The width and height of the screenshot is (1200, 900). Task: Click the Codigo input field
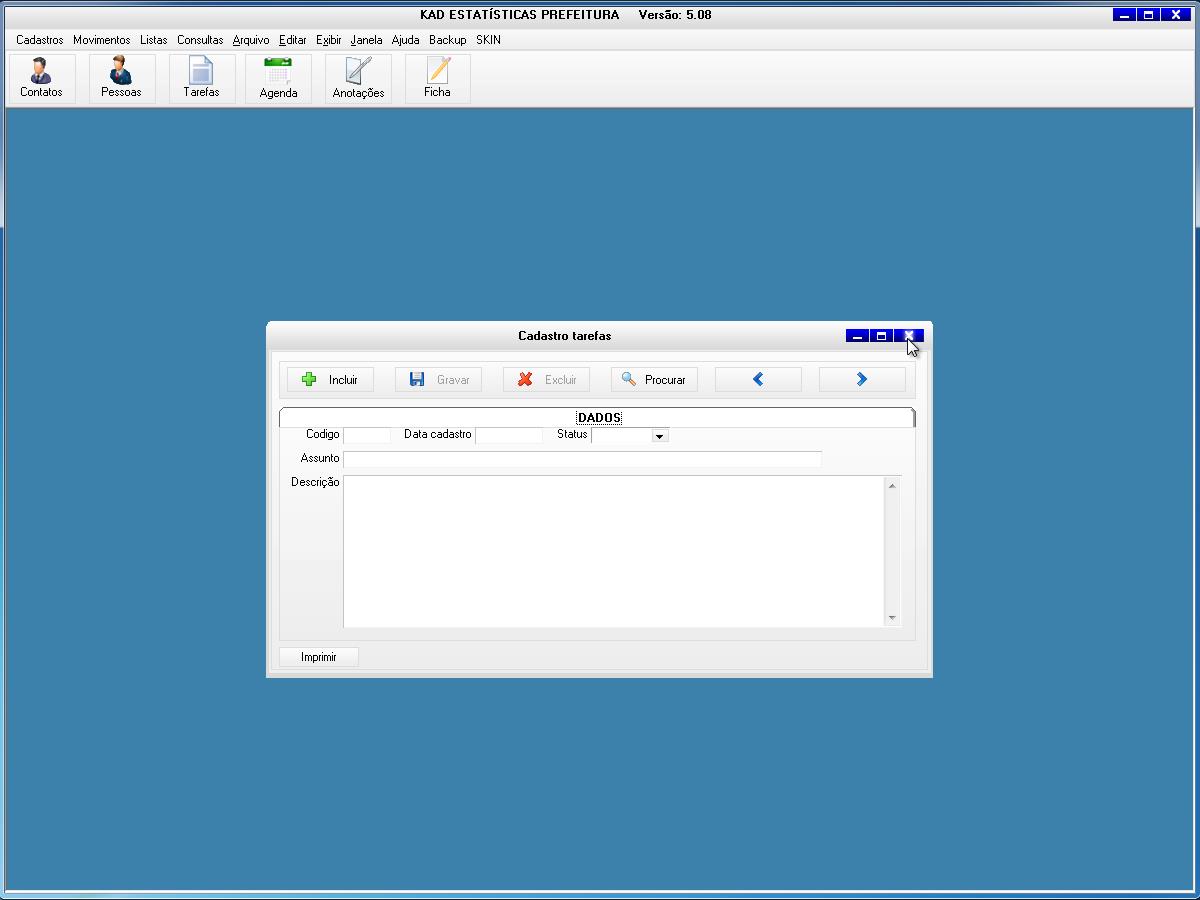(367, 435)
